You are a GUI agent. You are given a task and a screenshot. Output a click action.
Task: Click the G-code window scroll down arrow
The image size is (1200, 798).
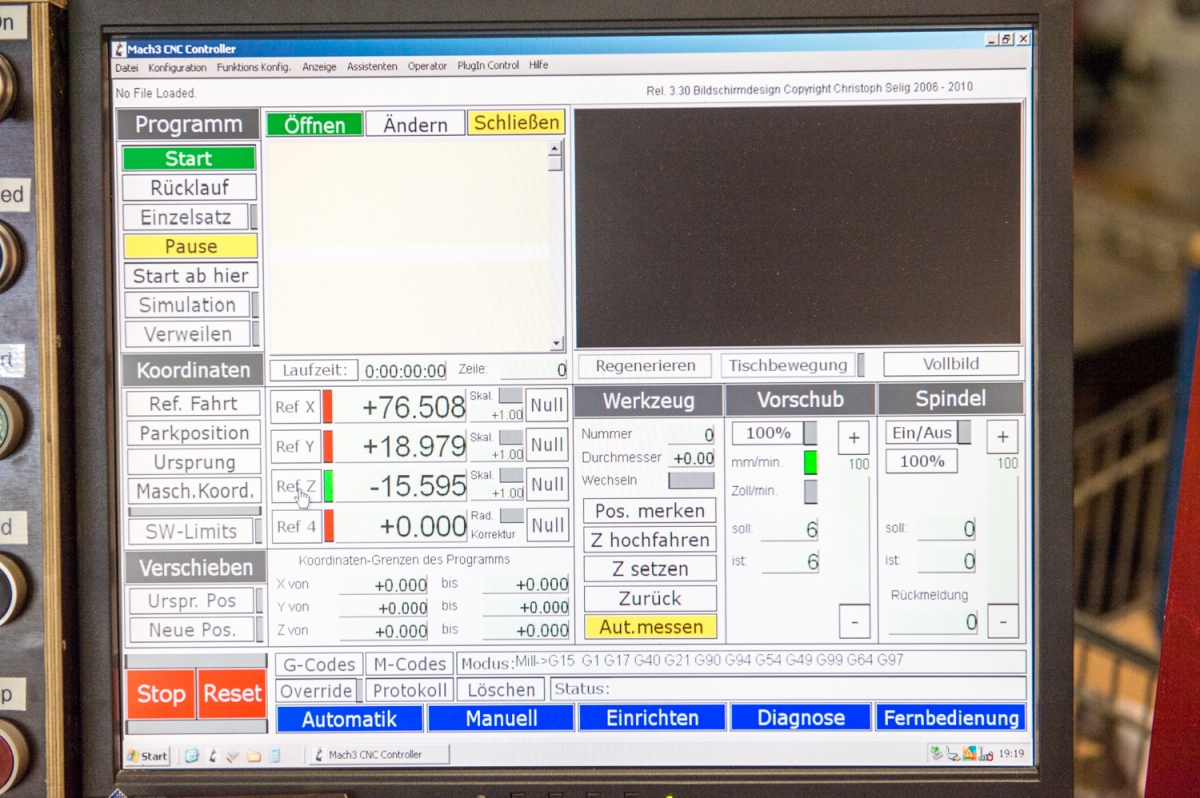pos(557,343)
